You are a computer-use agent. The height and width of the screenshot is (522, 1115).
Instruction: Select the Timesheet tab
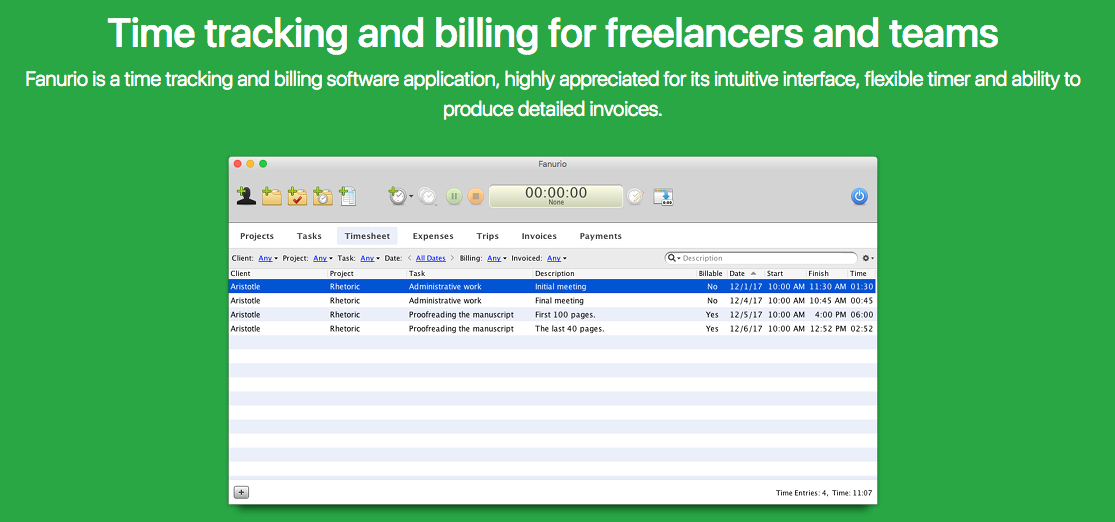[x=367, y=236]
